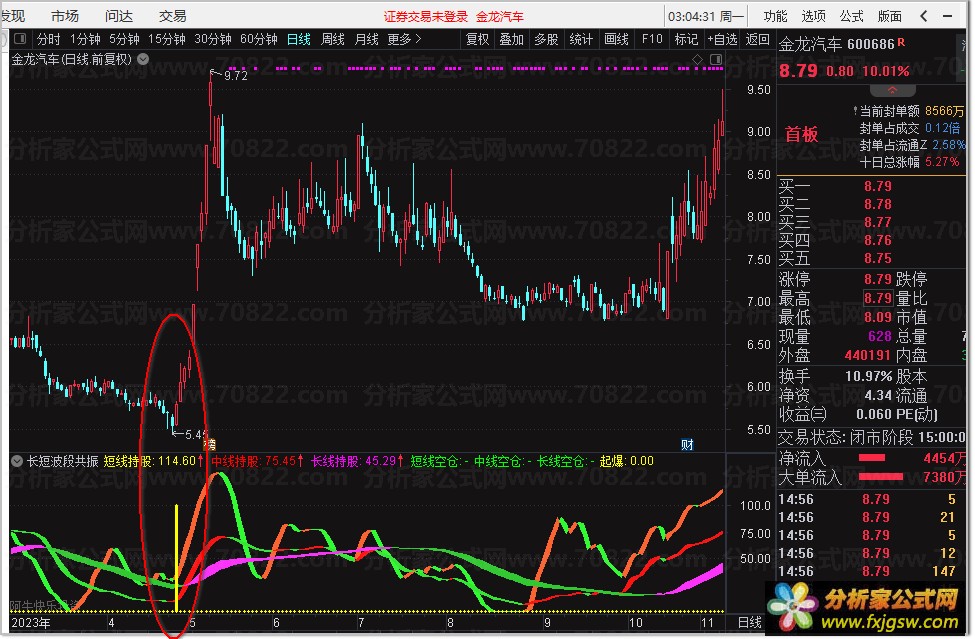Click the 标记 mark button
Image resolution: width=975 pixels, height=639 pixels.
[x=686, y=39]
